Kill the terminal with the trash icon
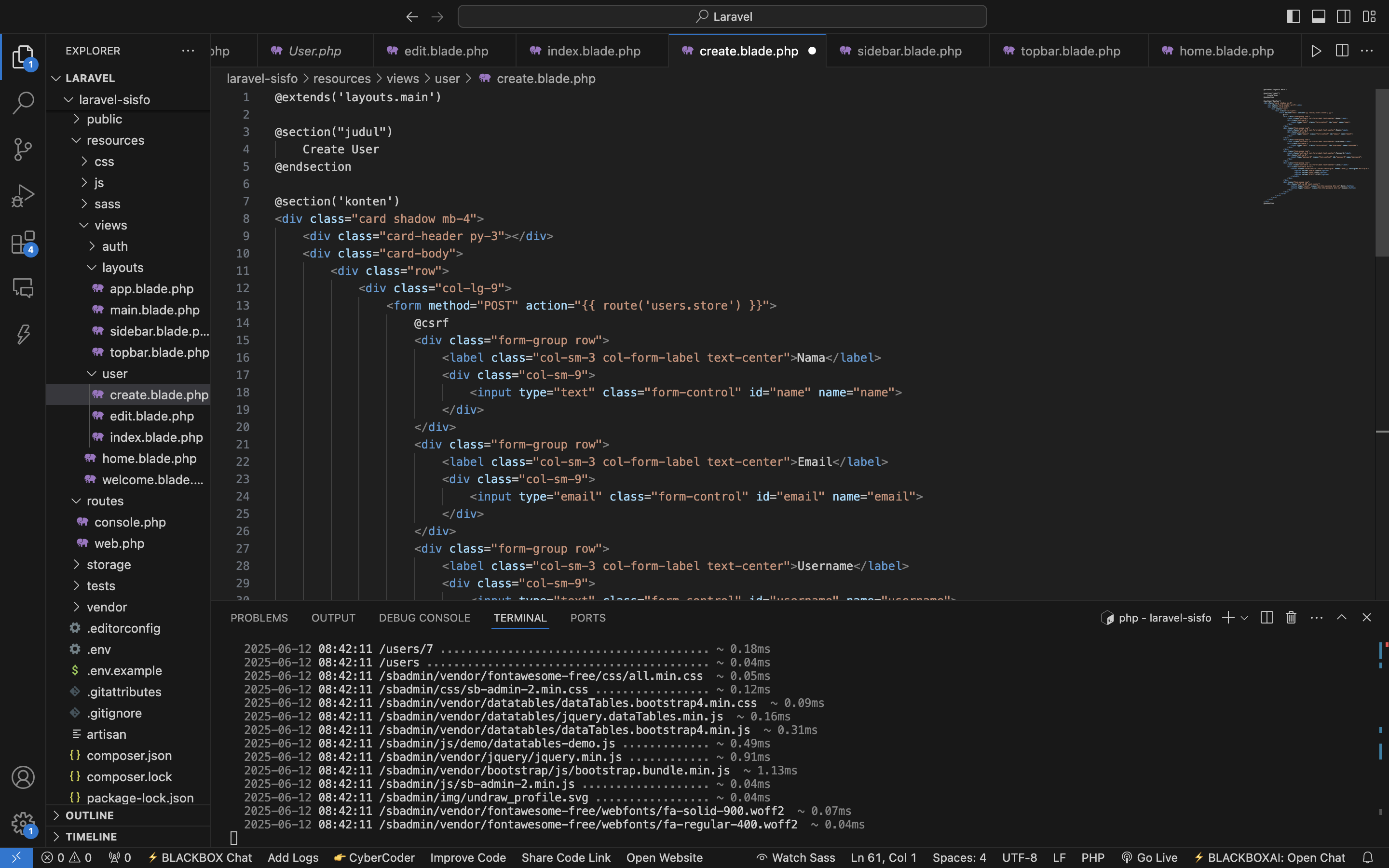 pyautogui.click(x=1290, y=617)
